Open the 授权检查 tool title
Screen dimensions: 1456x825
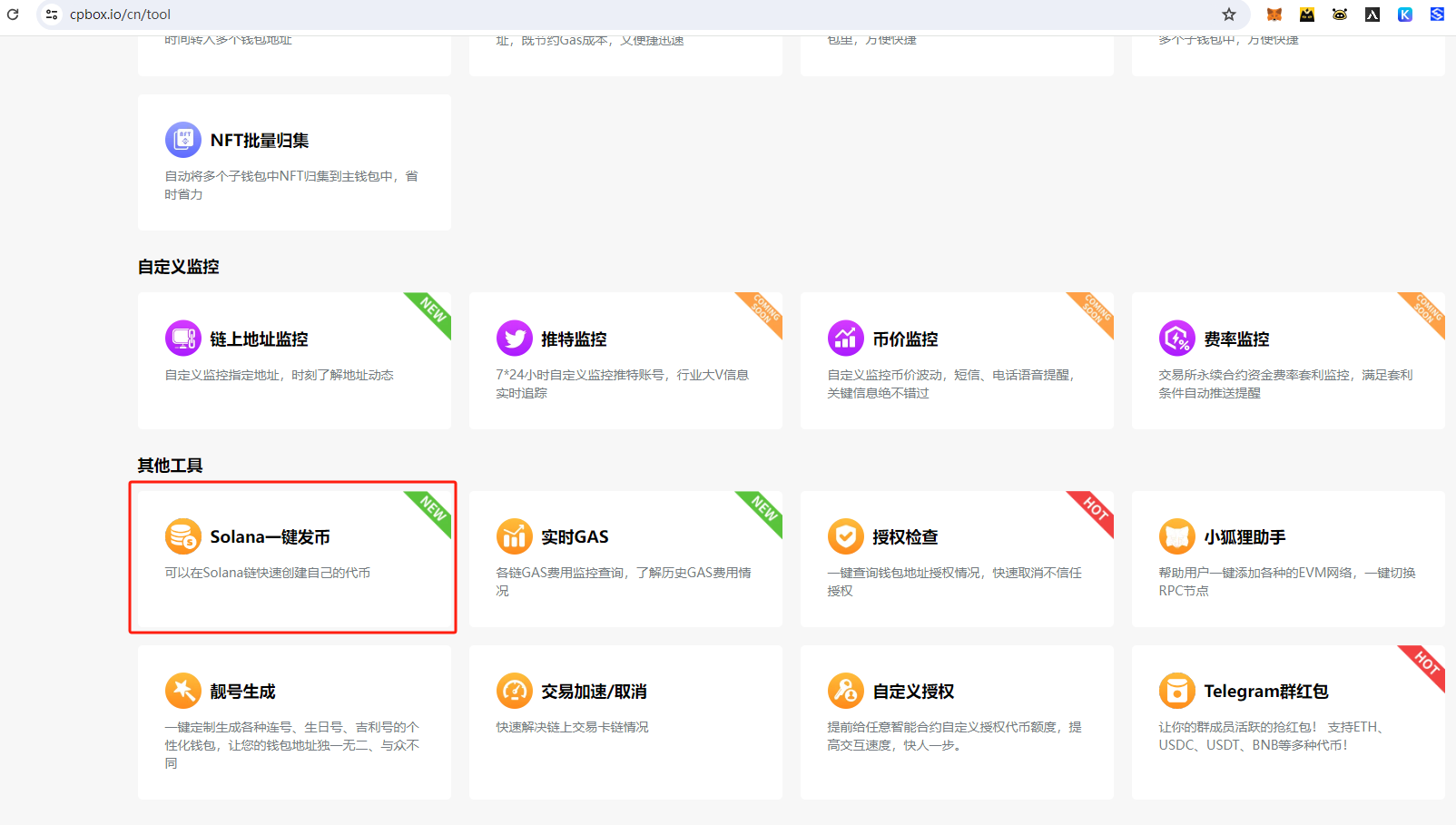click(x=905, y=536)
